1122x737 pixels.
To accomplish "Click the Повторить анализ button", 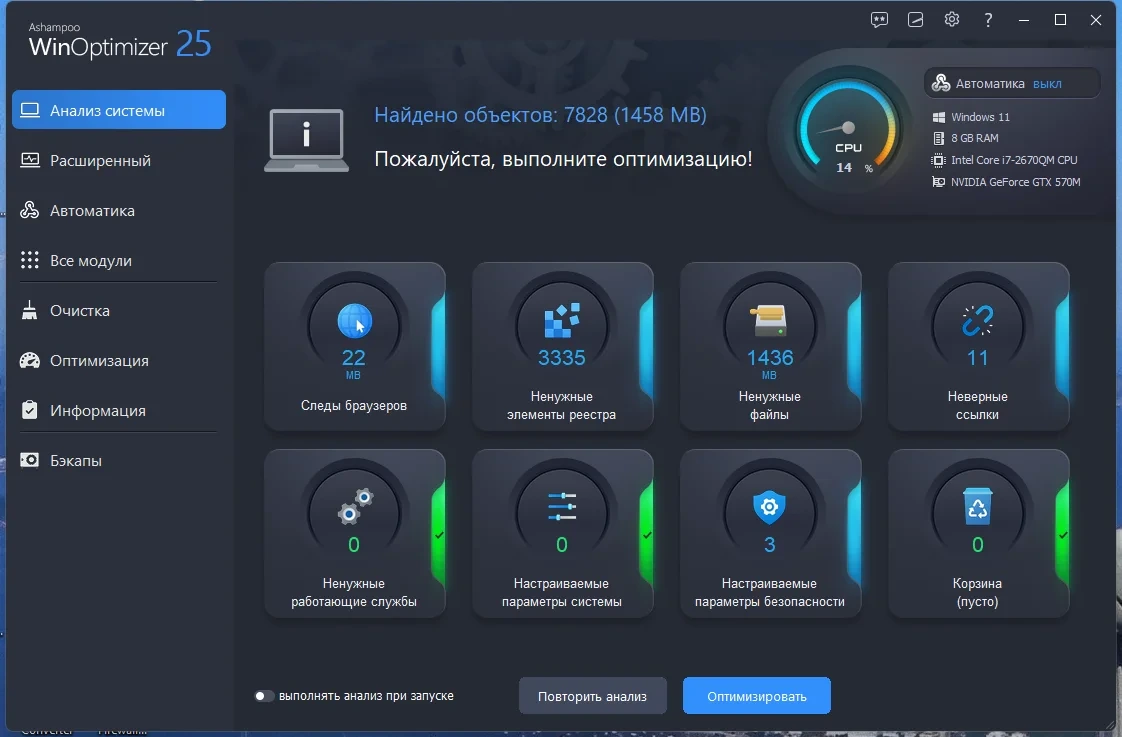I will [x=592, y=696].
